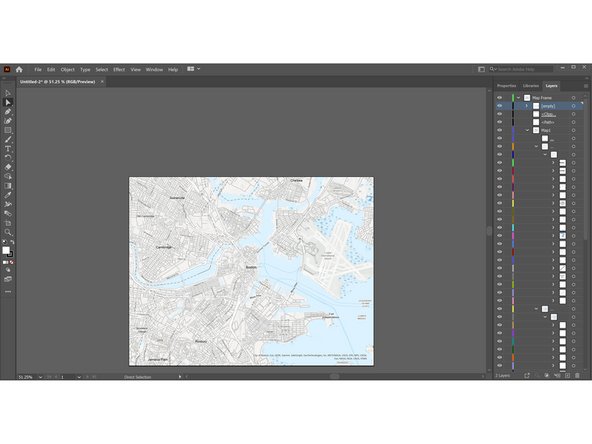The height and width of the screenshot is (444, 592).
Task: Open the Layers panel options menu
Action: click(586, 86)
